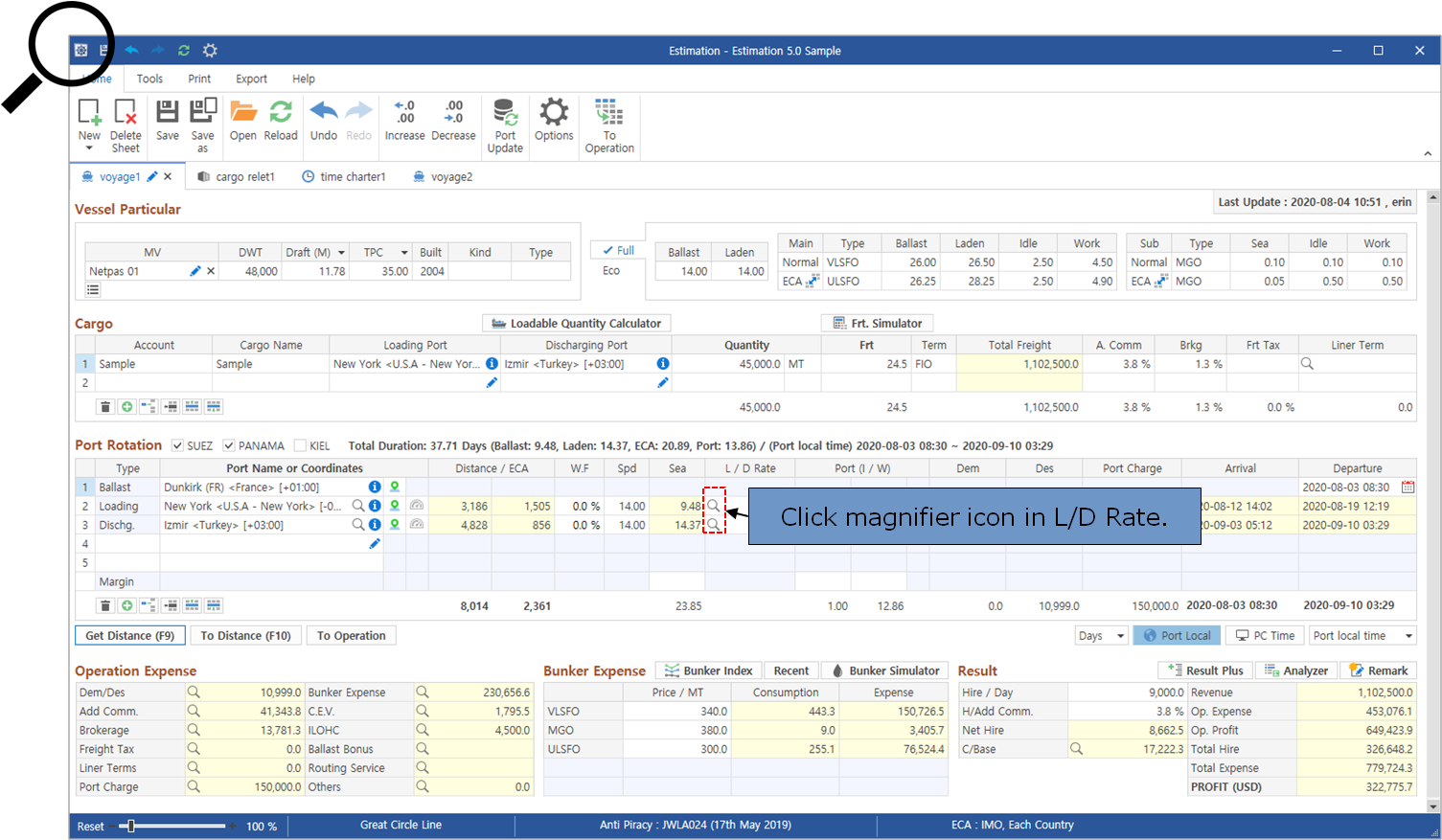Click info icon for Izmir discharging port
Screen dimensions: 1442x840
coord(662,364)
